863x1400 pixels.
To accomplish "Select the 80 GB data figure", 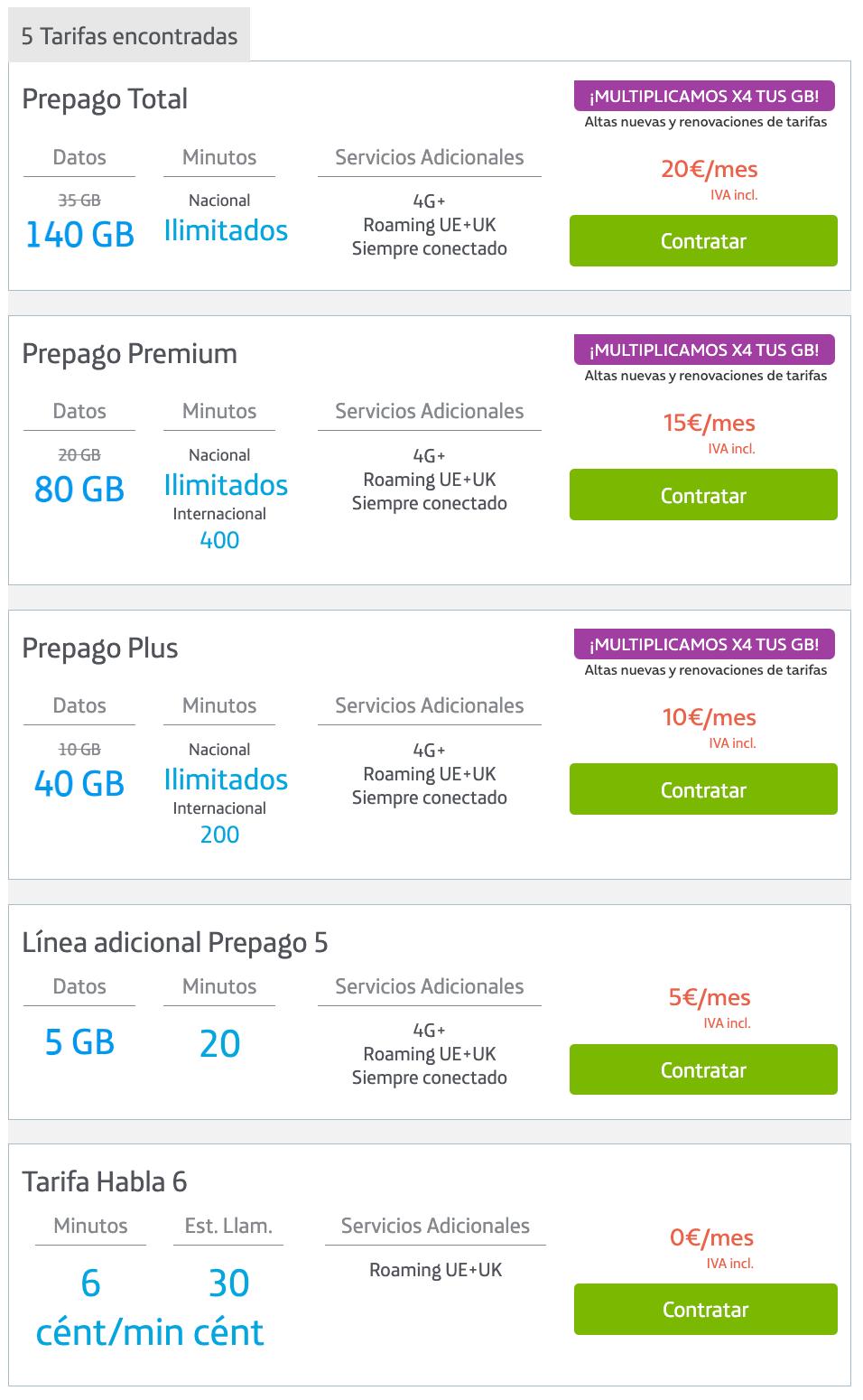I will [79, 490].
